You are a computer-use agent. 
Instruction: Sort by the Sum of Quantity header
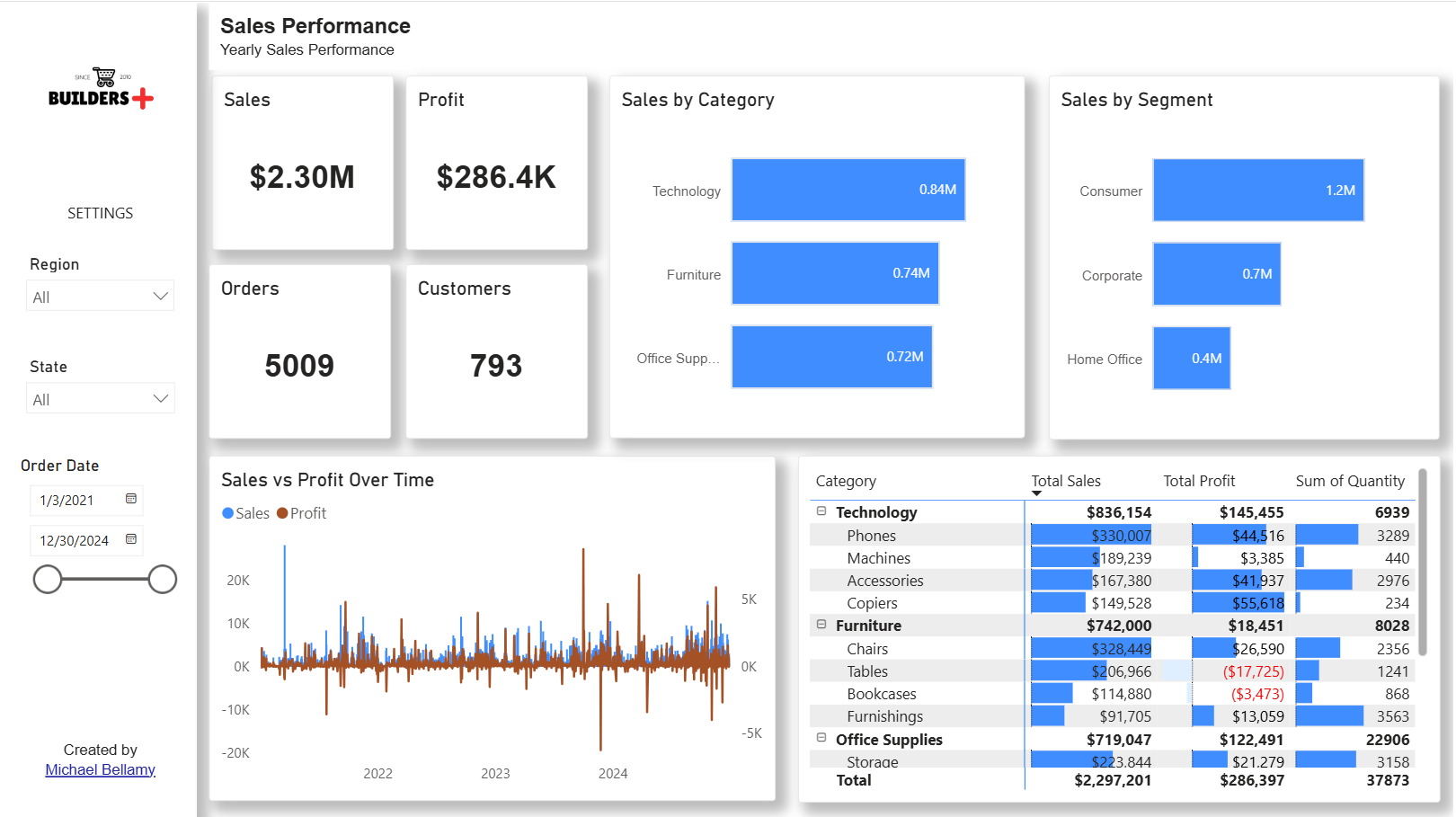click(1350, 481)
